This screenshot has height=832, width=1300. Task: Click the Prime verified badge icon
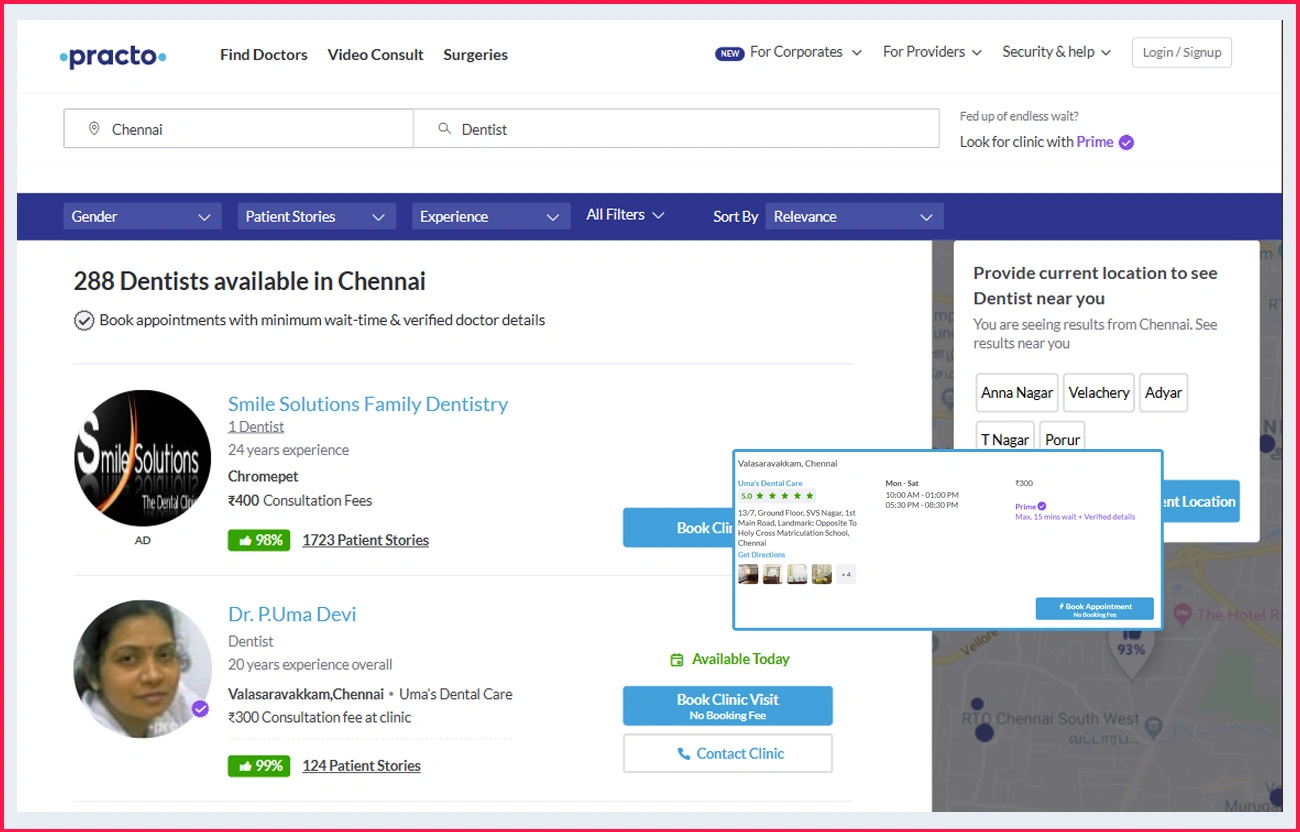[1125, 142]
